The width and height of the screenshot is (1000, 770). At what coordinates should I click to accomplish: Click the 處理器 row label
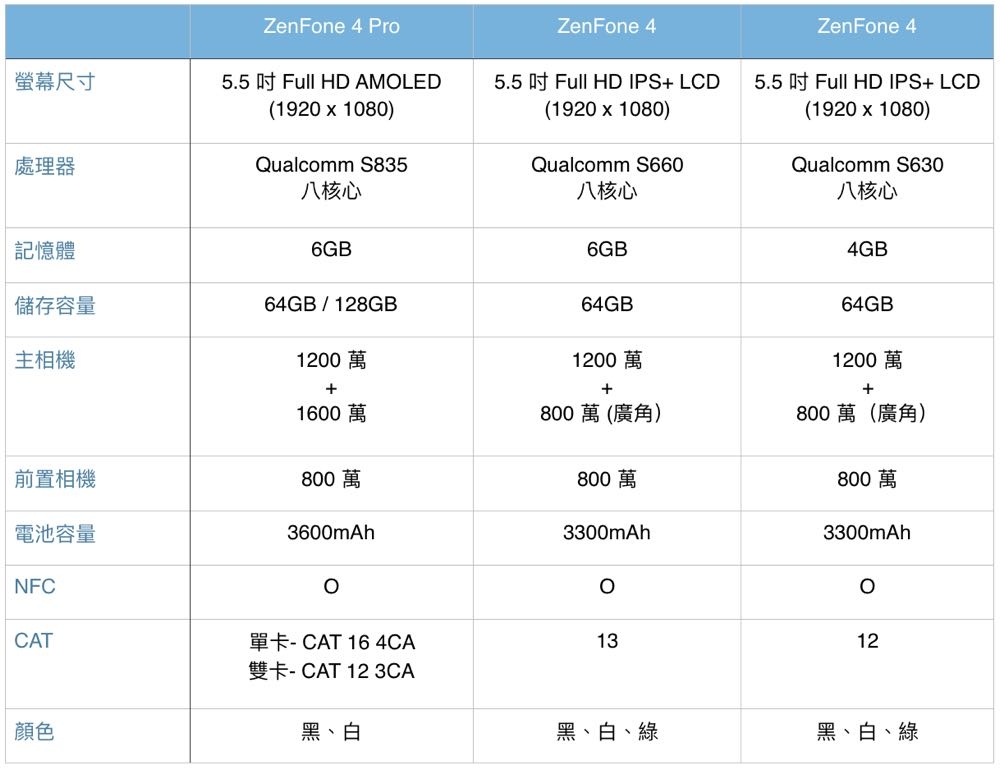(x=45, y=166)
